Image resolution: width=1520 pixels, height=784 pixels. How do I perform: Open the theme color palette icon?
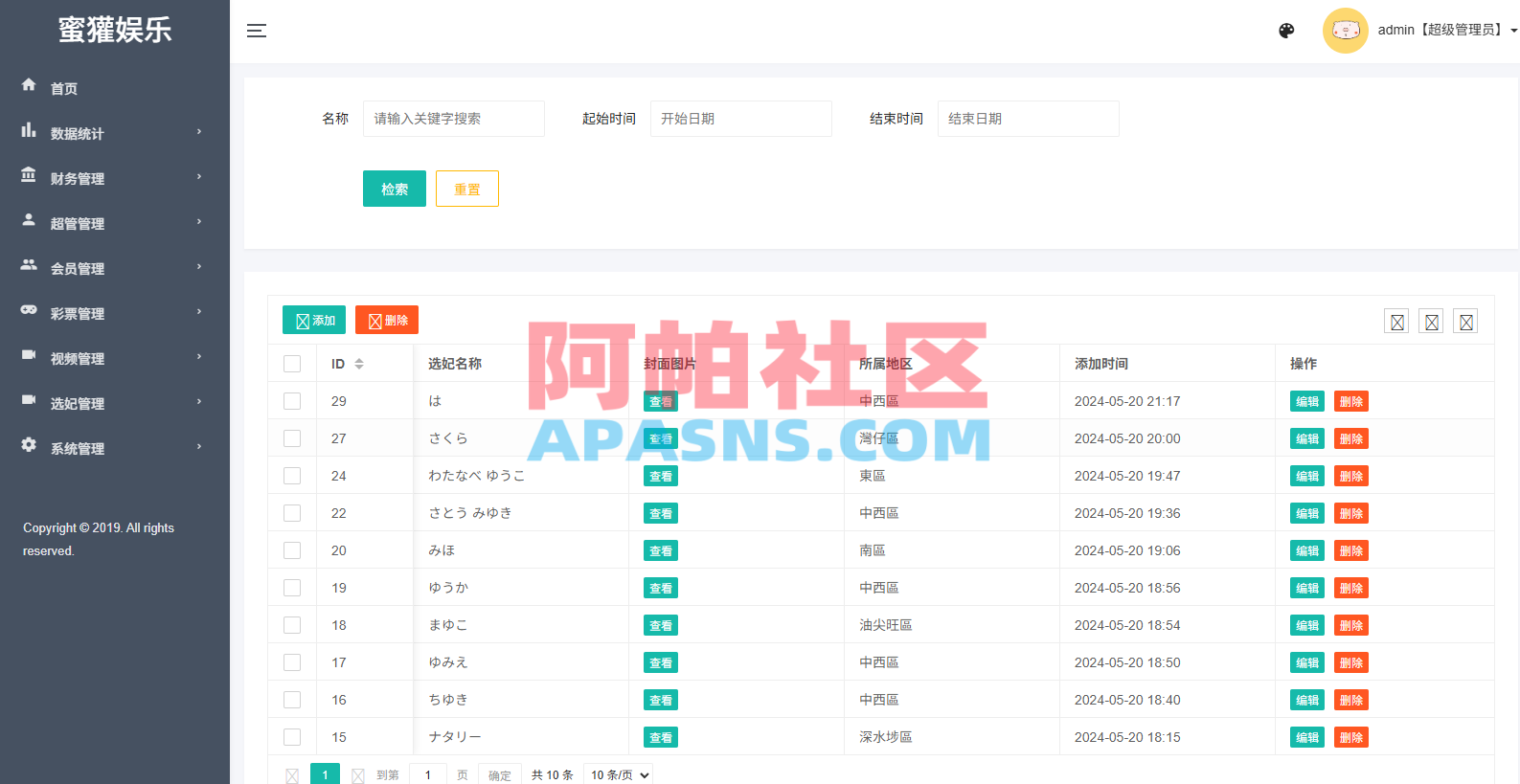coord(1286,31)
